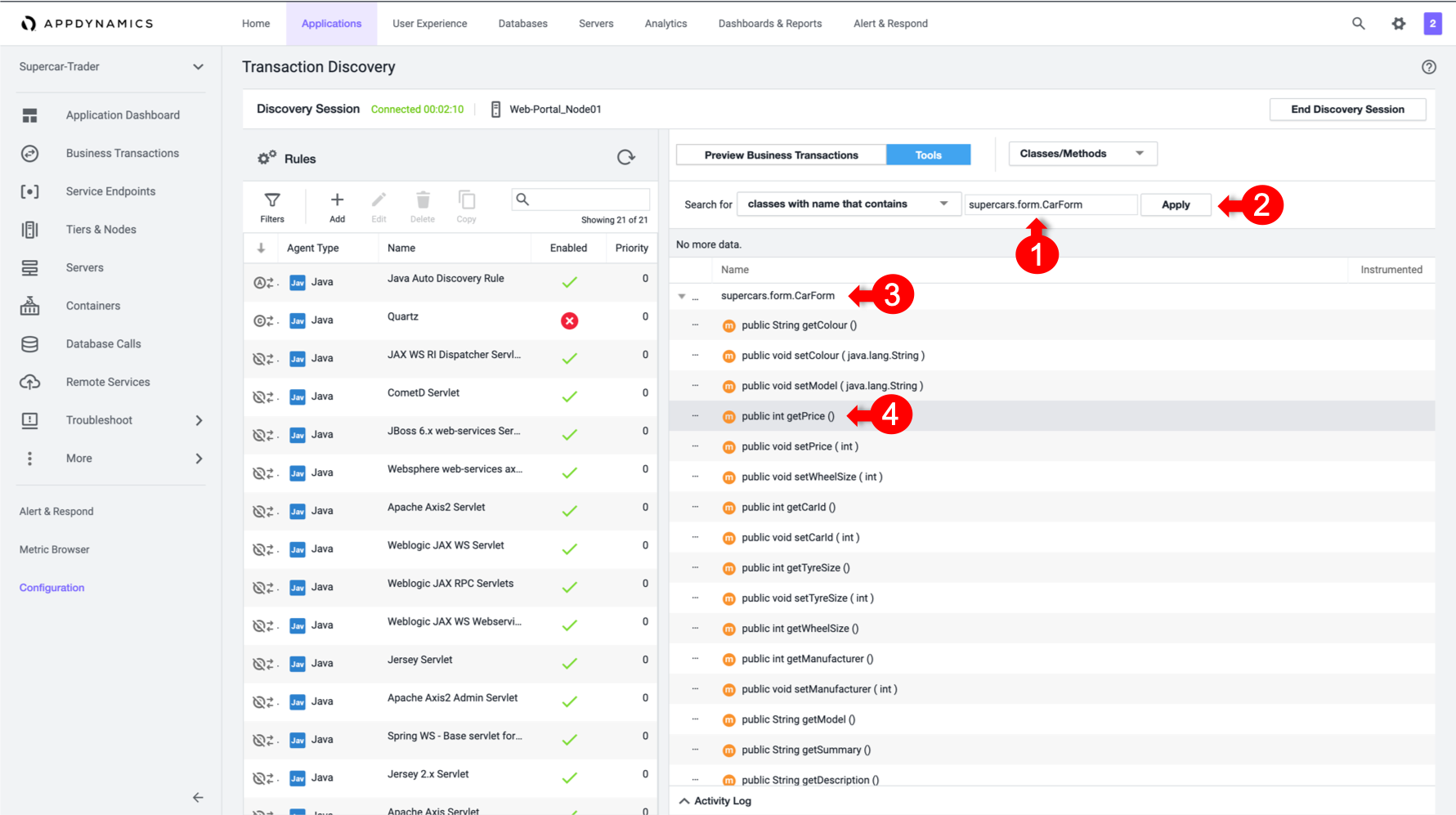The height and width of the screenshot is (815, 1456).
Task: Click the AppDynamics logo
Action: pos(87,24)
